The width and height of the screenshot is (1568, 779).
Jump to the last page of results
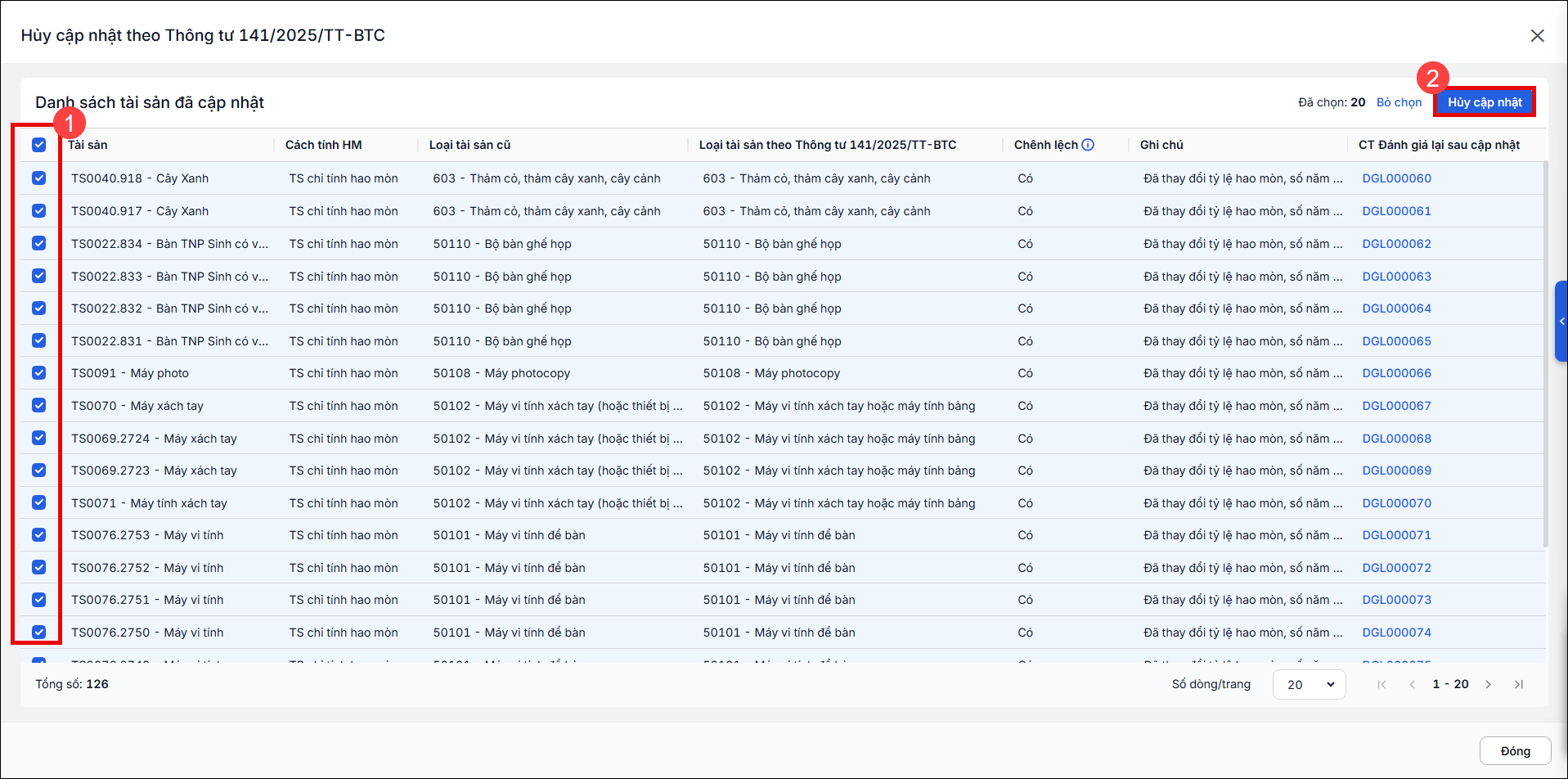1519,684
